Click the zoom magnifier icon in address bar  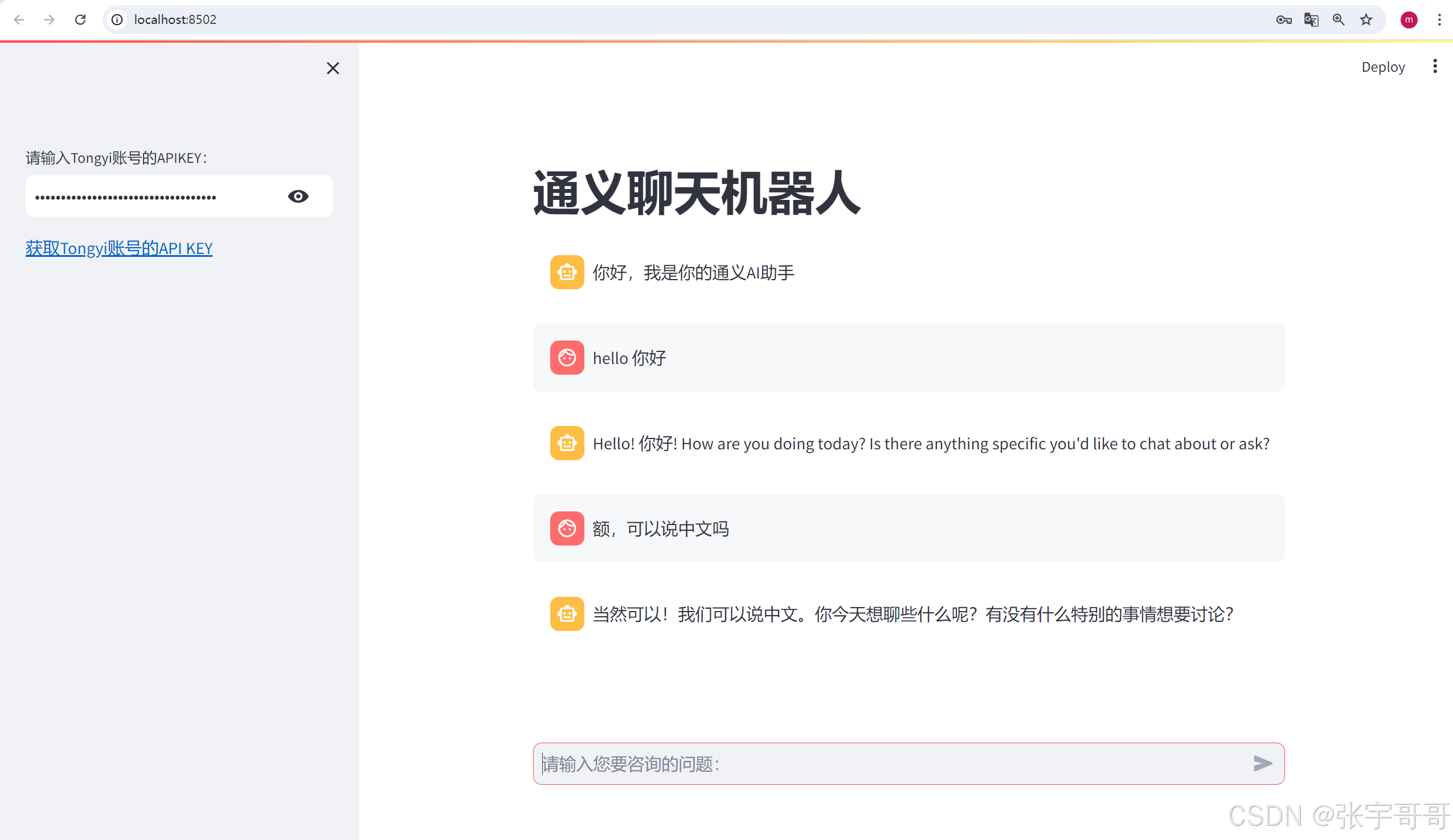tap(1339, 19)
